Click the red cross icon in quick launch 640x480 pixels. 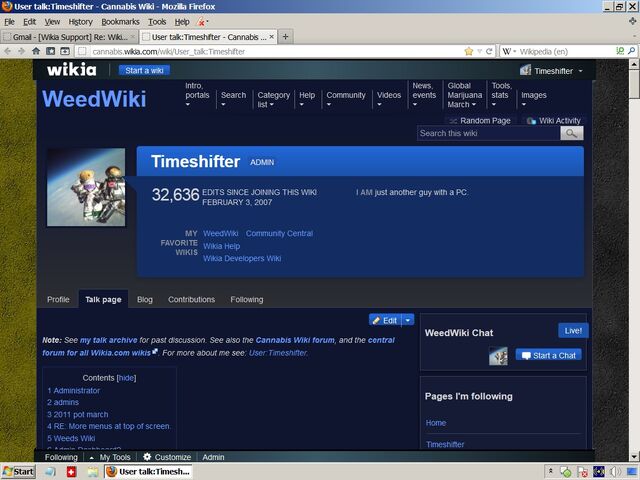[x=71, y=472]
